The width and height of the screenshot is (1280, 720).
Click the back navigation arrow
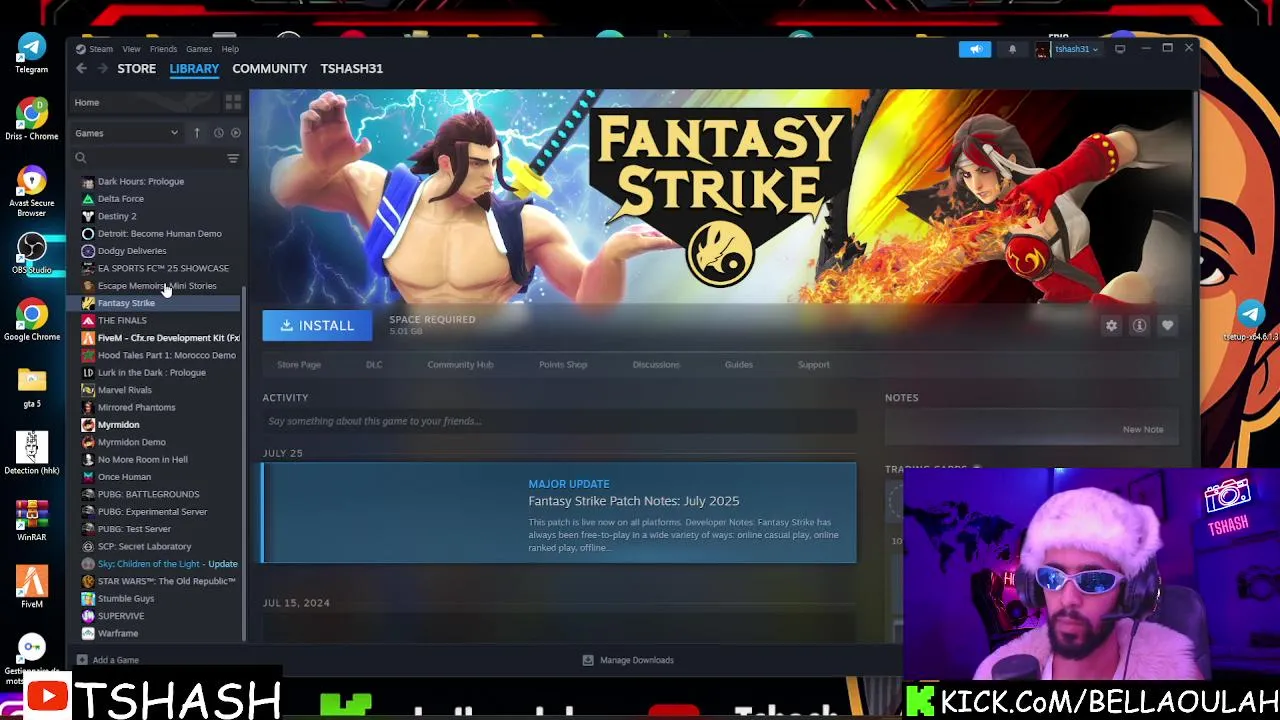81,68
